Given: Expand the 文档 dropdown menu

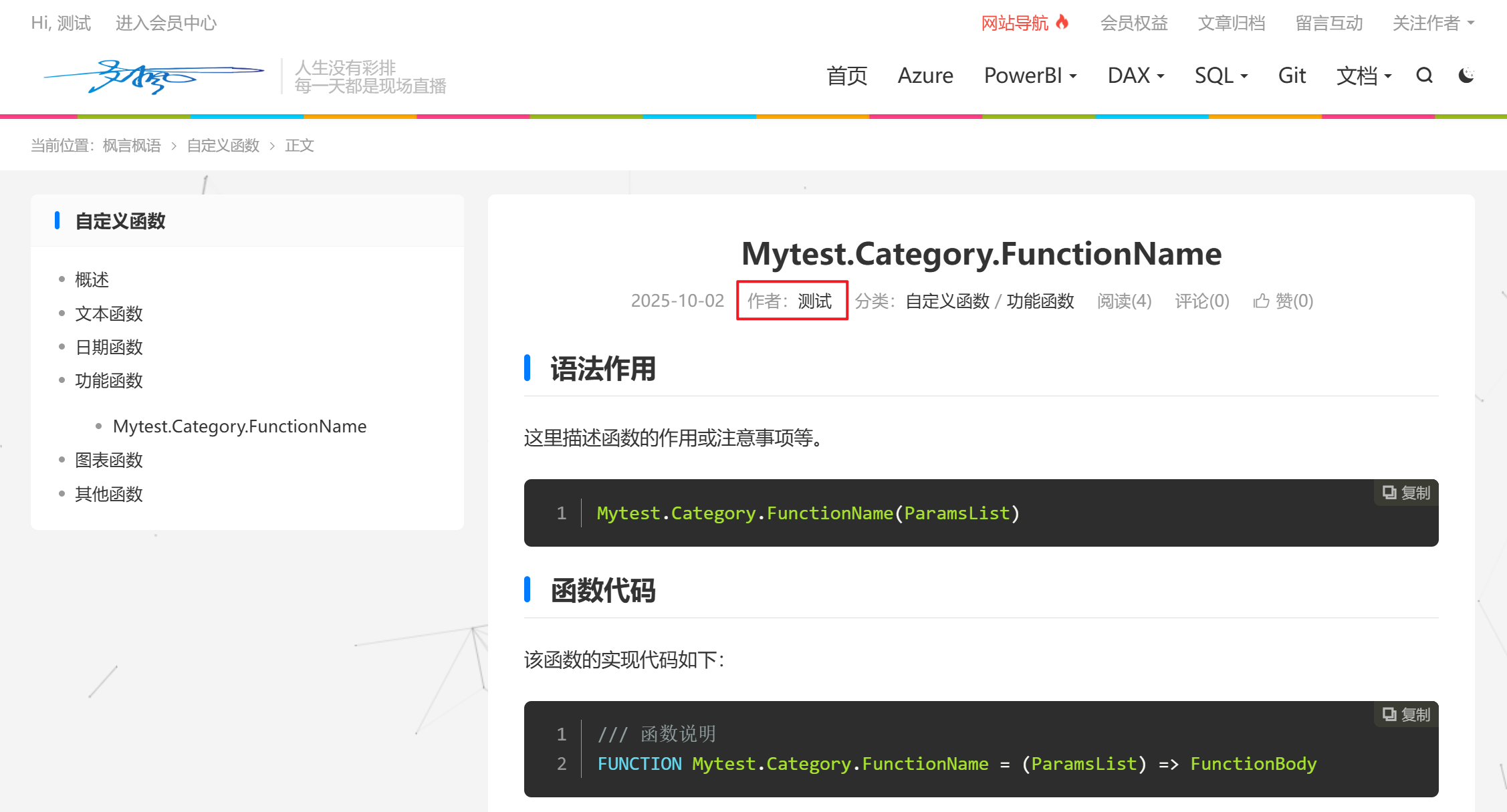Looking at the screenshot, I should coord(1363,76).
